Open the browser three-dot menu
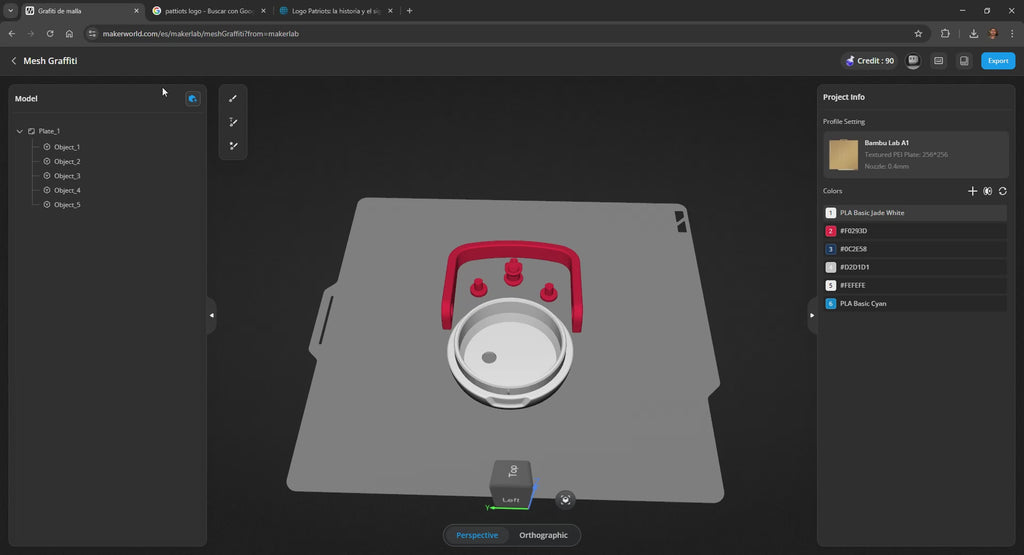1024x555 pixels. click(1012, 33)
